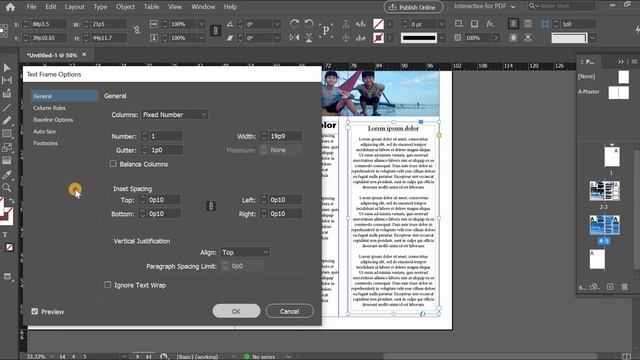Open the Object menu

125,7
